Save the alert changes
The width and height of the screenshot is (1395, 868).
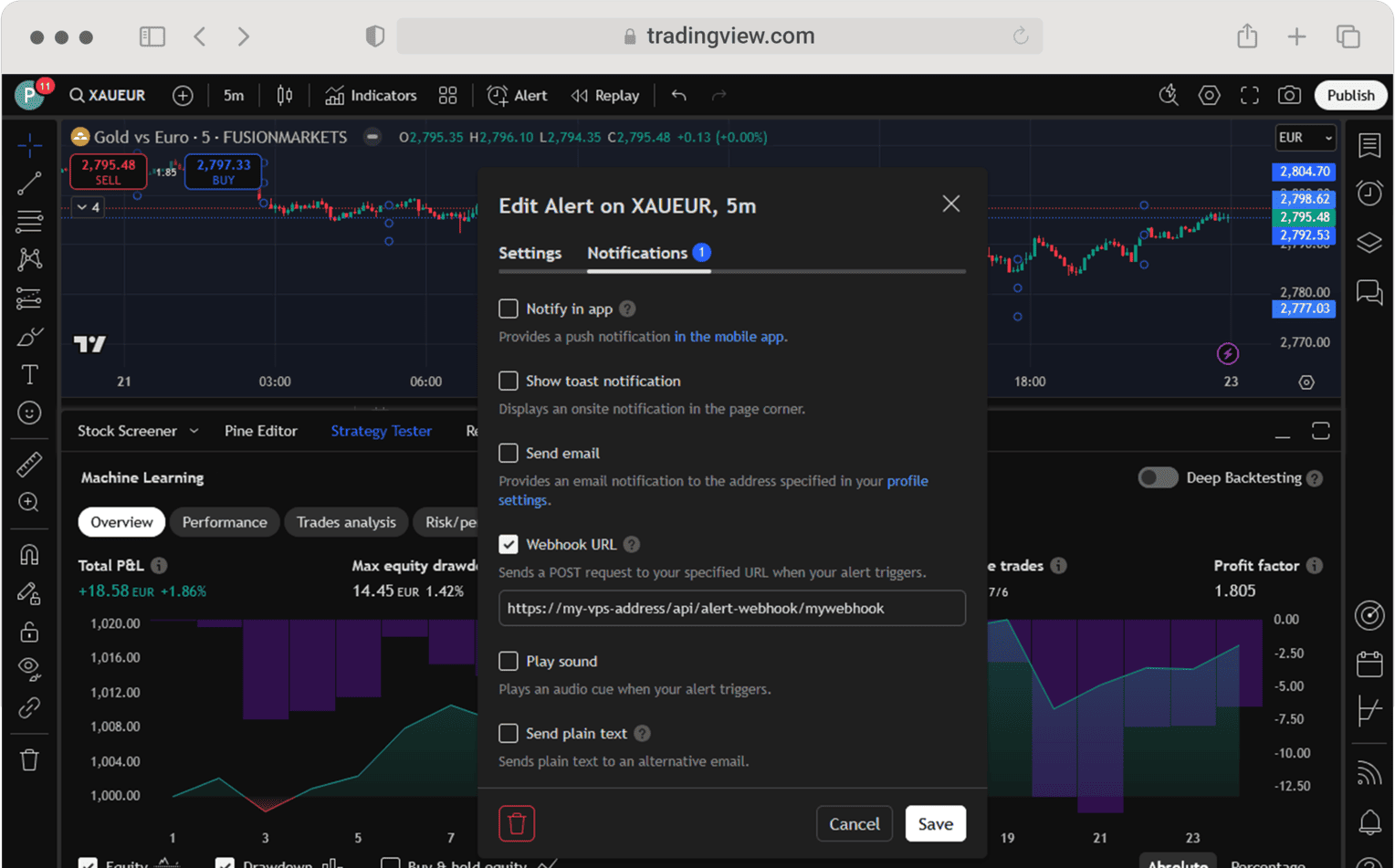click(935, 823)
